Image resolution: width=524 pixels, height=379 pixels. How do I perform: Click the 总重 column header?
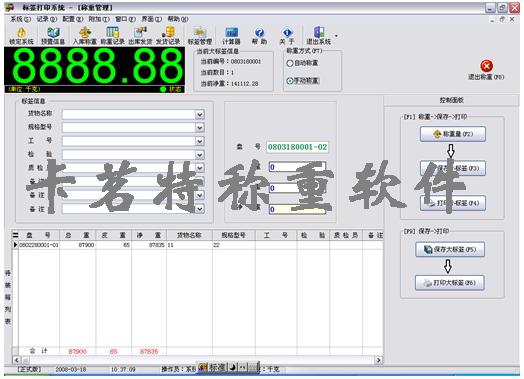(x=78, y=235)
